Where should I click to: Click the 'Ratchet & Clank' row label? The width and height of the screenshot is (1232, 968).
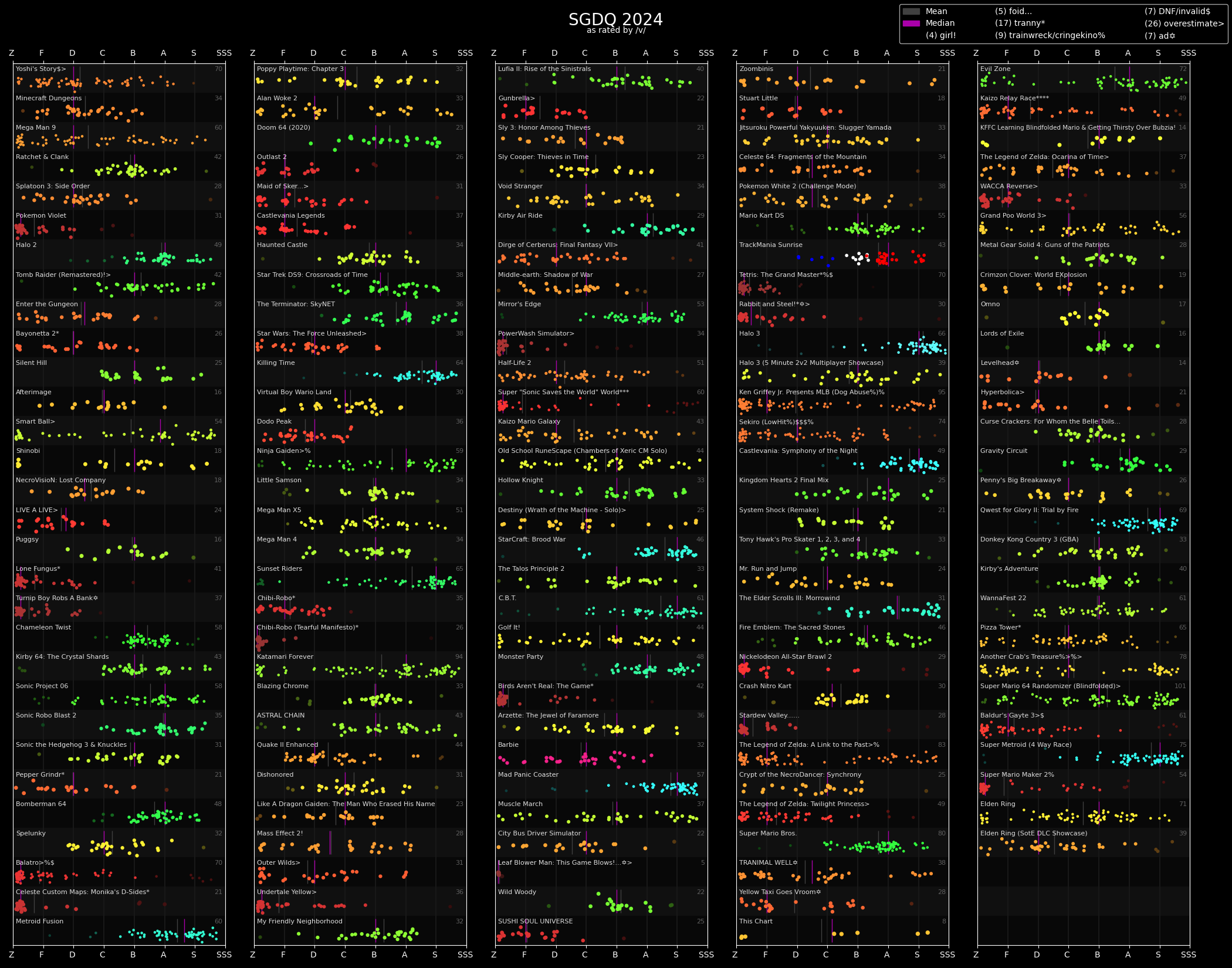click(x=42, y=157)
